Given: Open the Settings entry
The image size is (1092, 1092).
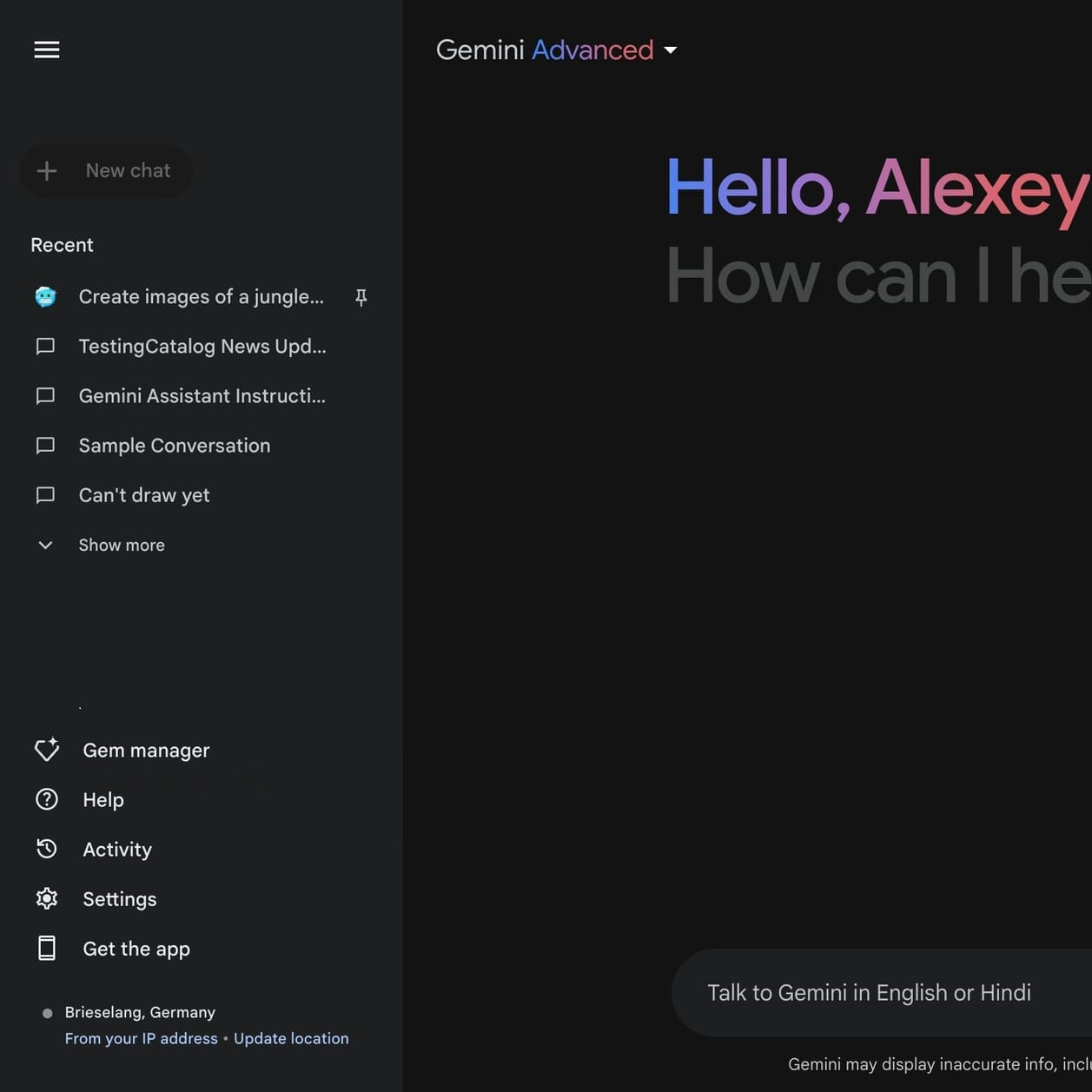Looking at the screenshot, I should coord(120,899).
